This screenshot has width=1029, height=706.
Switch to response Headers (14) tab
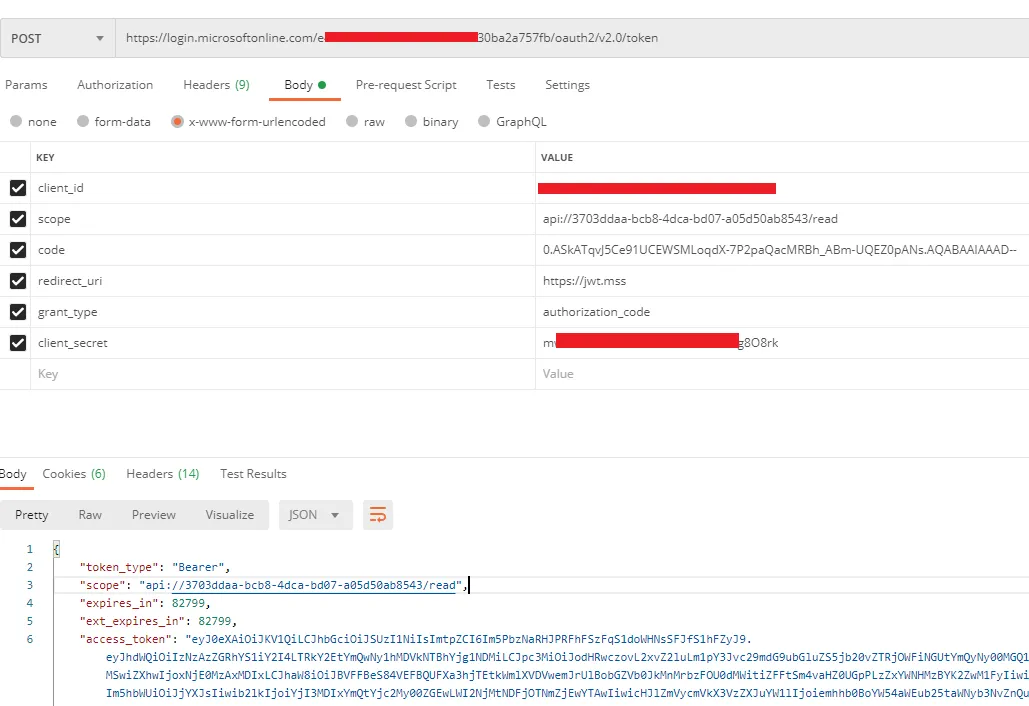[x=163, y=474]
